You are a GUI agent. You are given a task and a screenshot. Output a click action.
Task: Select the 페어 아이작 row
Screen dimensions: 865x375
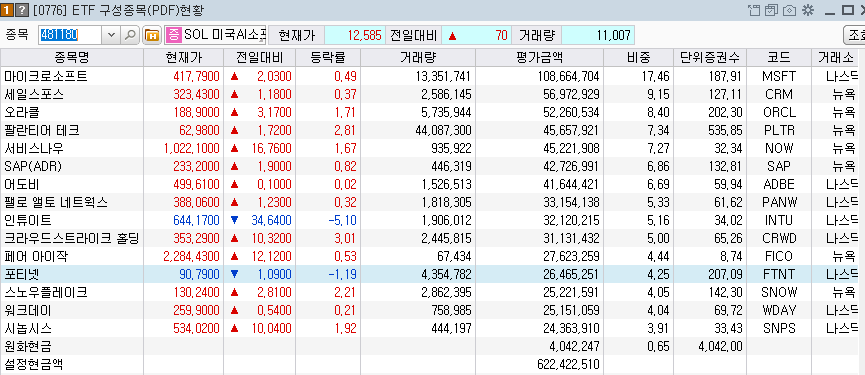(x=429, y=256)
